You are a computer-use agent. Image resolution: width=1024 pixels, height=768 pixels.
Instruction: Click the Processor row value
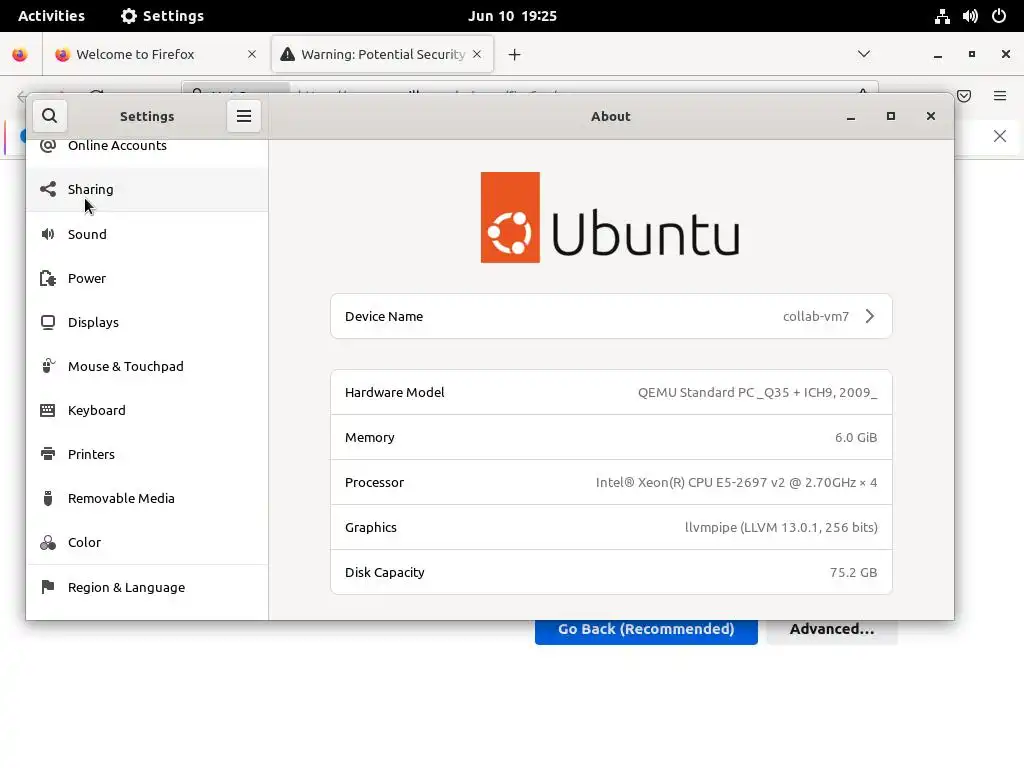click(x=736, y=483)
